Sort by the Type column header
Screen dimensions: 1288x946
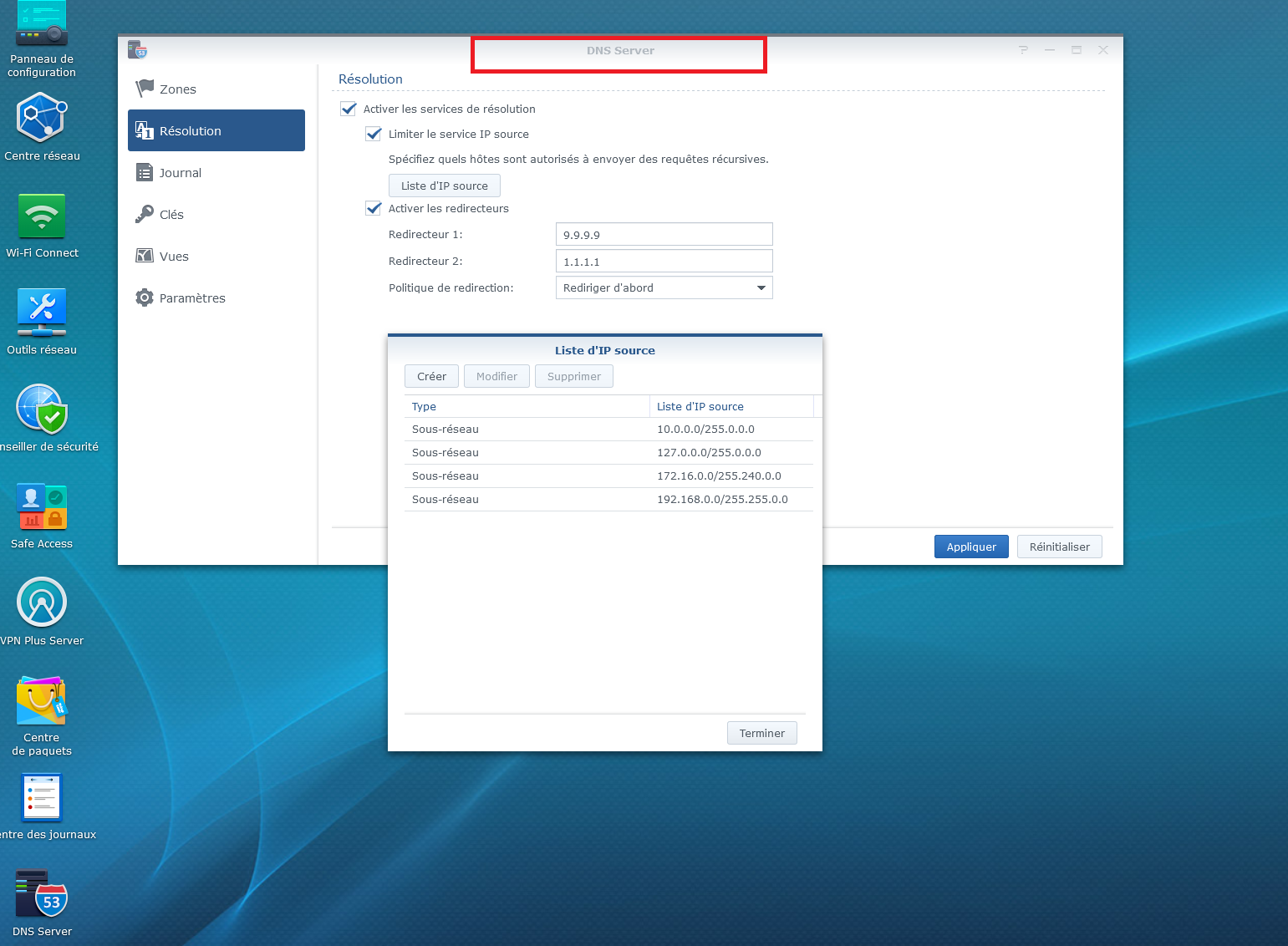click(527, 407)
